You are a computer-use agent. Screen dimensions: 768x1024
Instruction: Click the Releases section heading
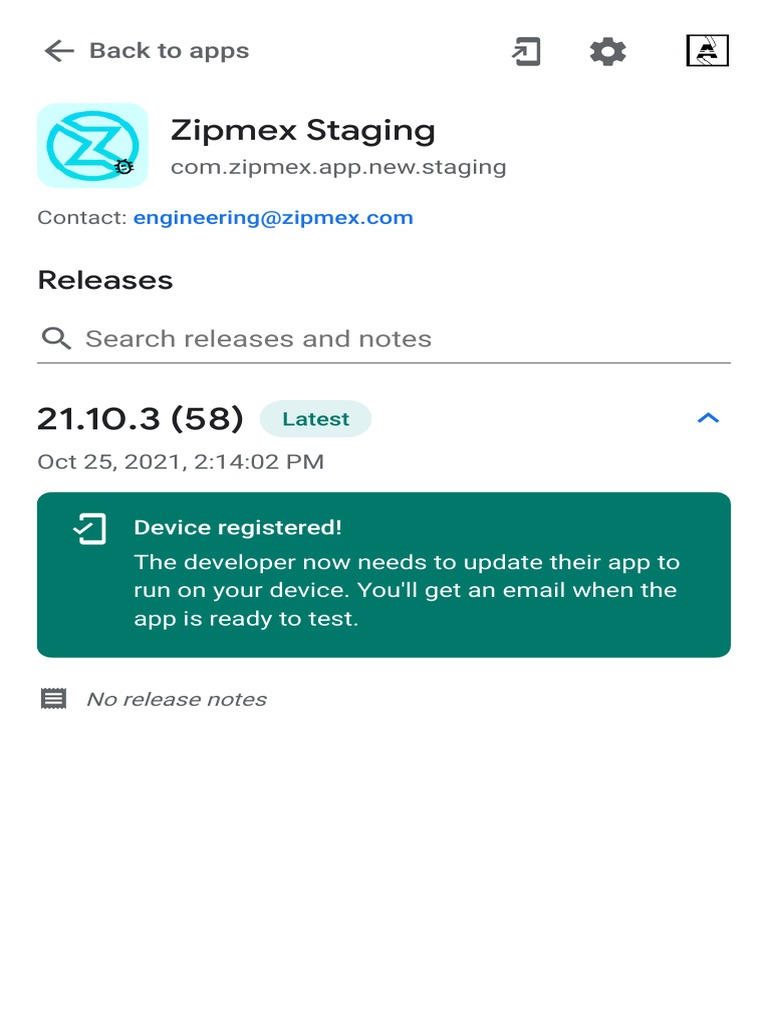coord(105,280)
